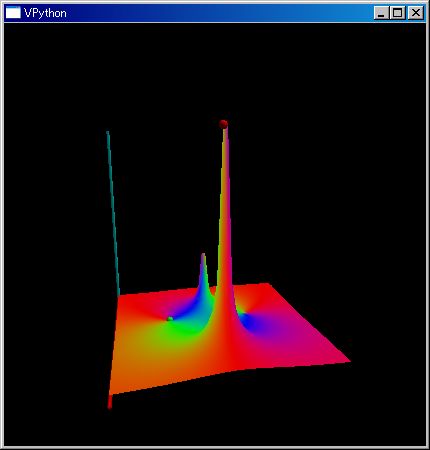Image resolution: width=430 pixels, height=450 pixels.
Task: Close the VPython window
Action: tap(416, 13)
